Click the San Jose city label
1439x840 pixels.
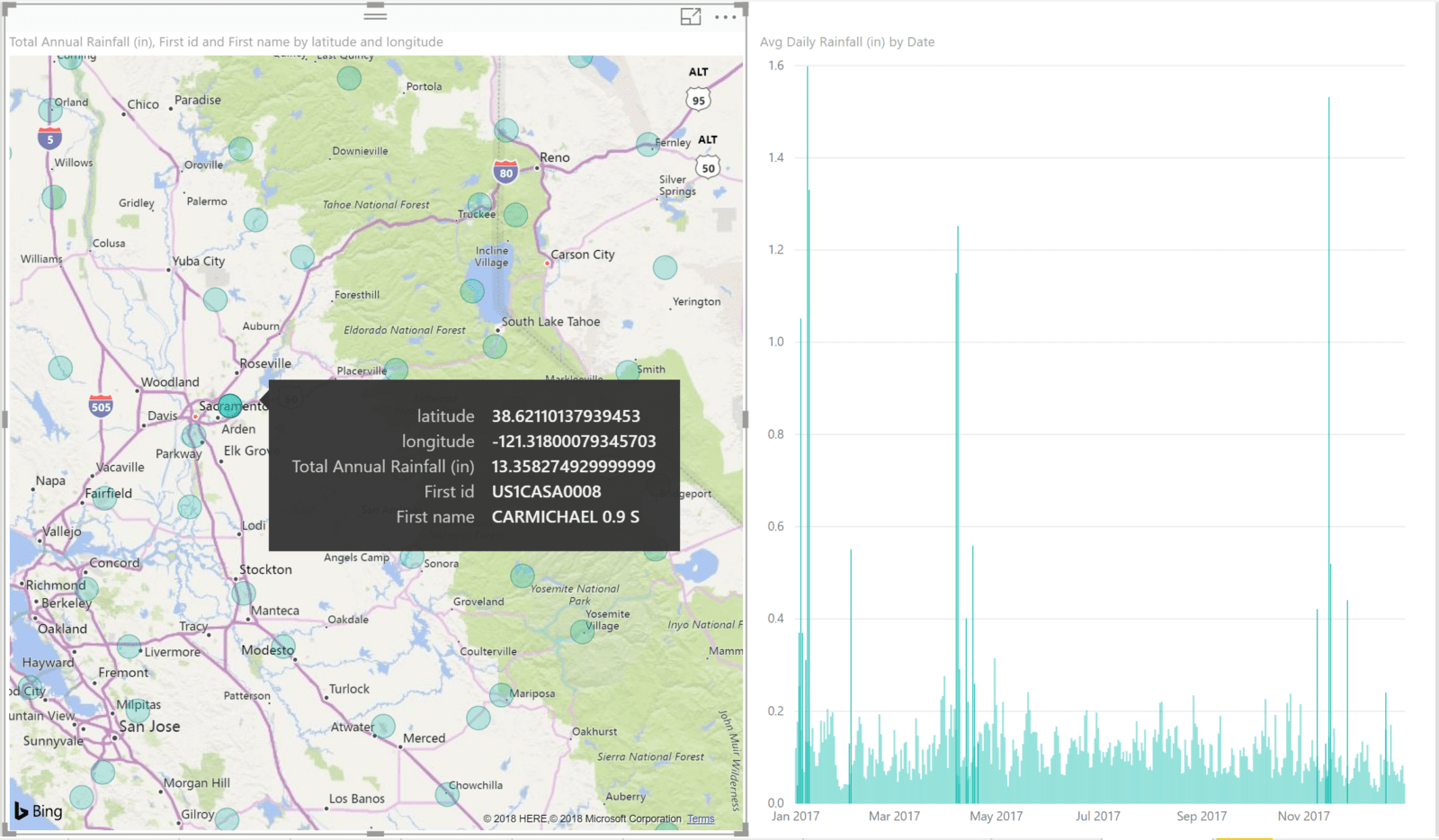tap(149, 727)
